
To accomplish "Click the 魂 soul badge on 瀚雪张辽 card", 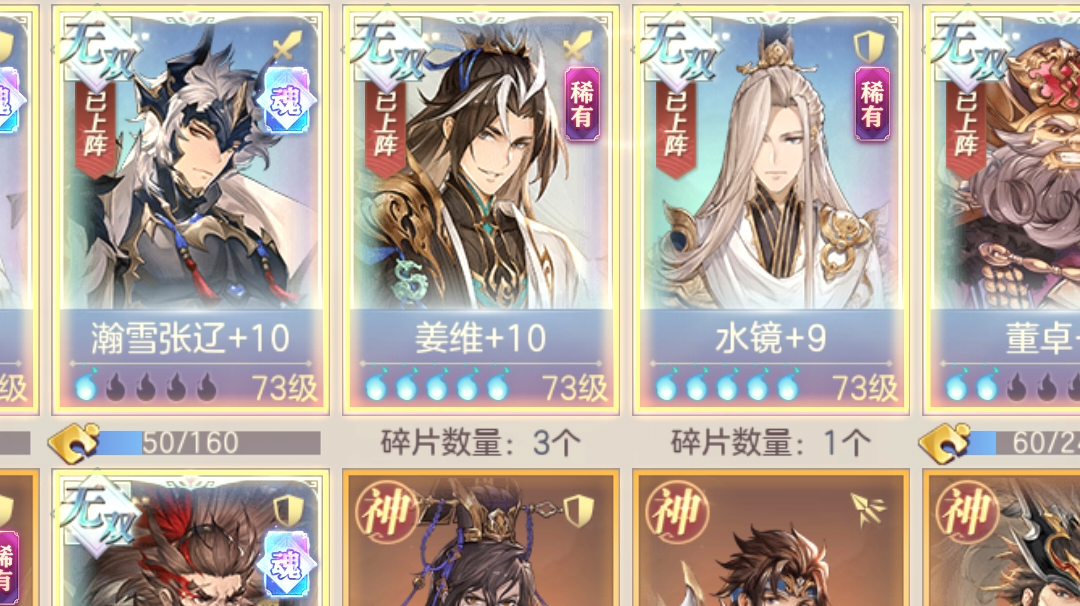I will [x=287, y=100].
